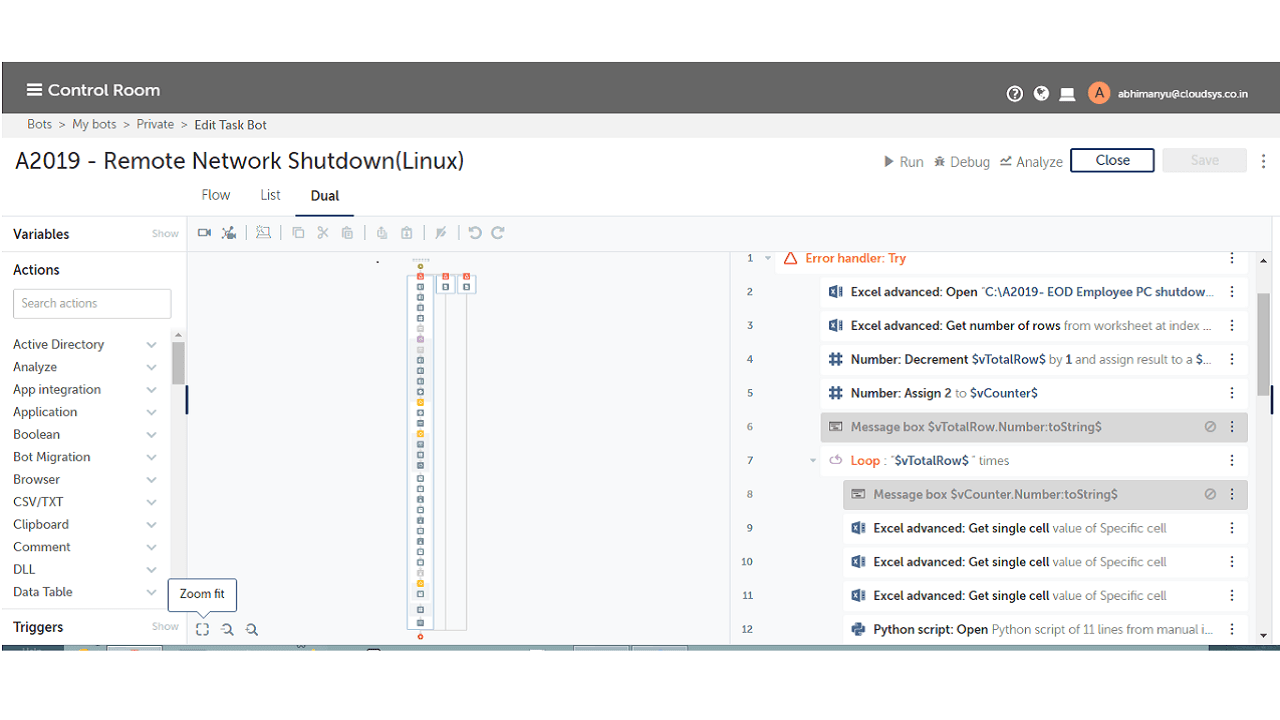1280x720 pixels.
Task: Open the Control Room hamburger menu
Action: pos(34,90)
